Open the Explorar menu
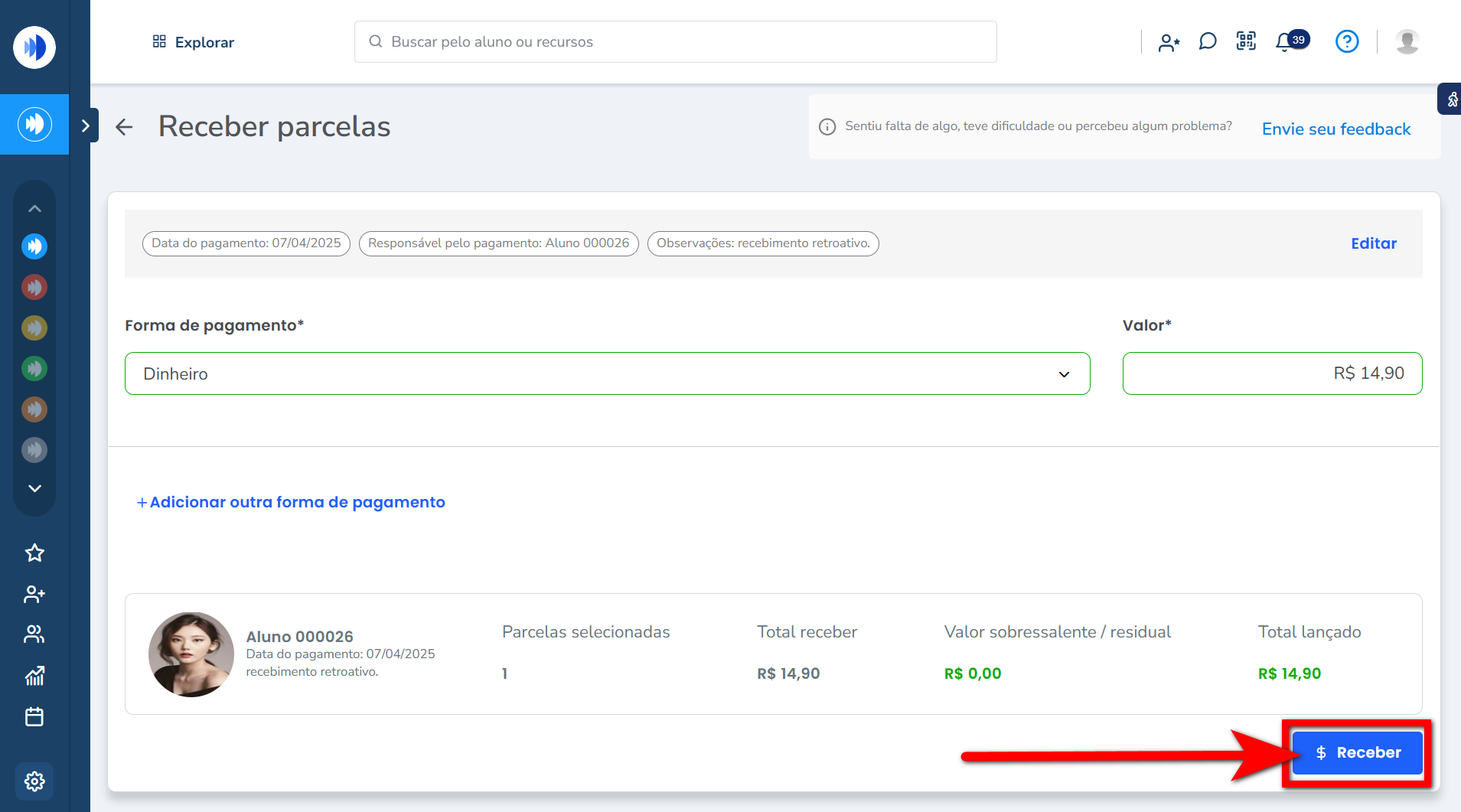The image size is (1461, 812). (x=194, y=42)
